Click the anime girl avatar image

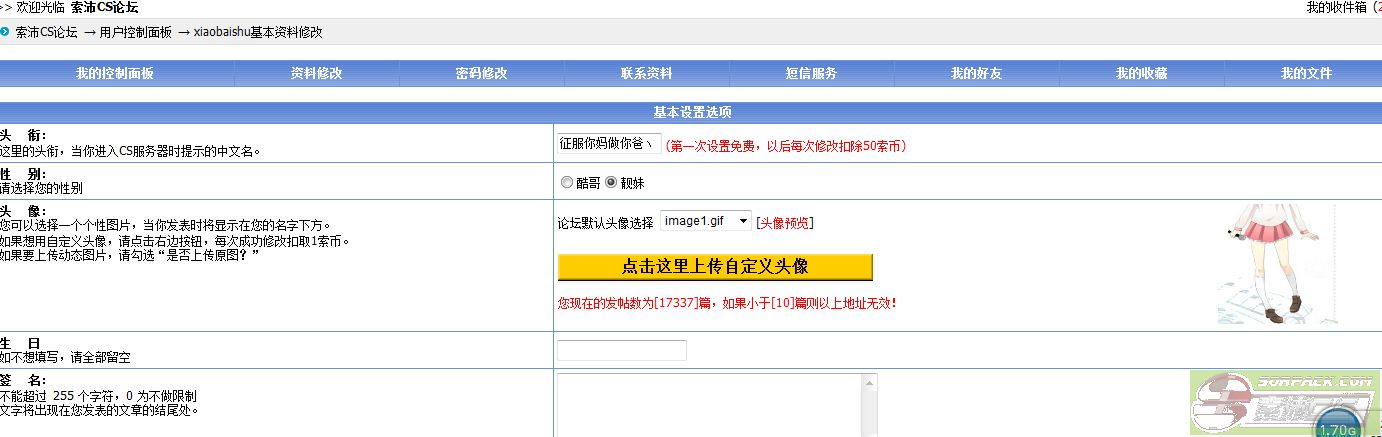coord(1276,264)
